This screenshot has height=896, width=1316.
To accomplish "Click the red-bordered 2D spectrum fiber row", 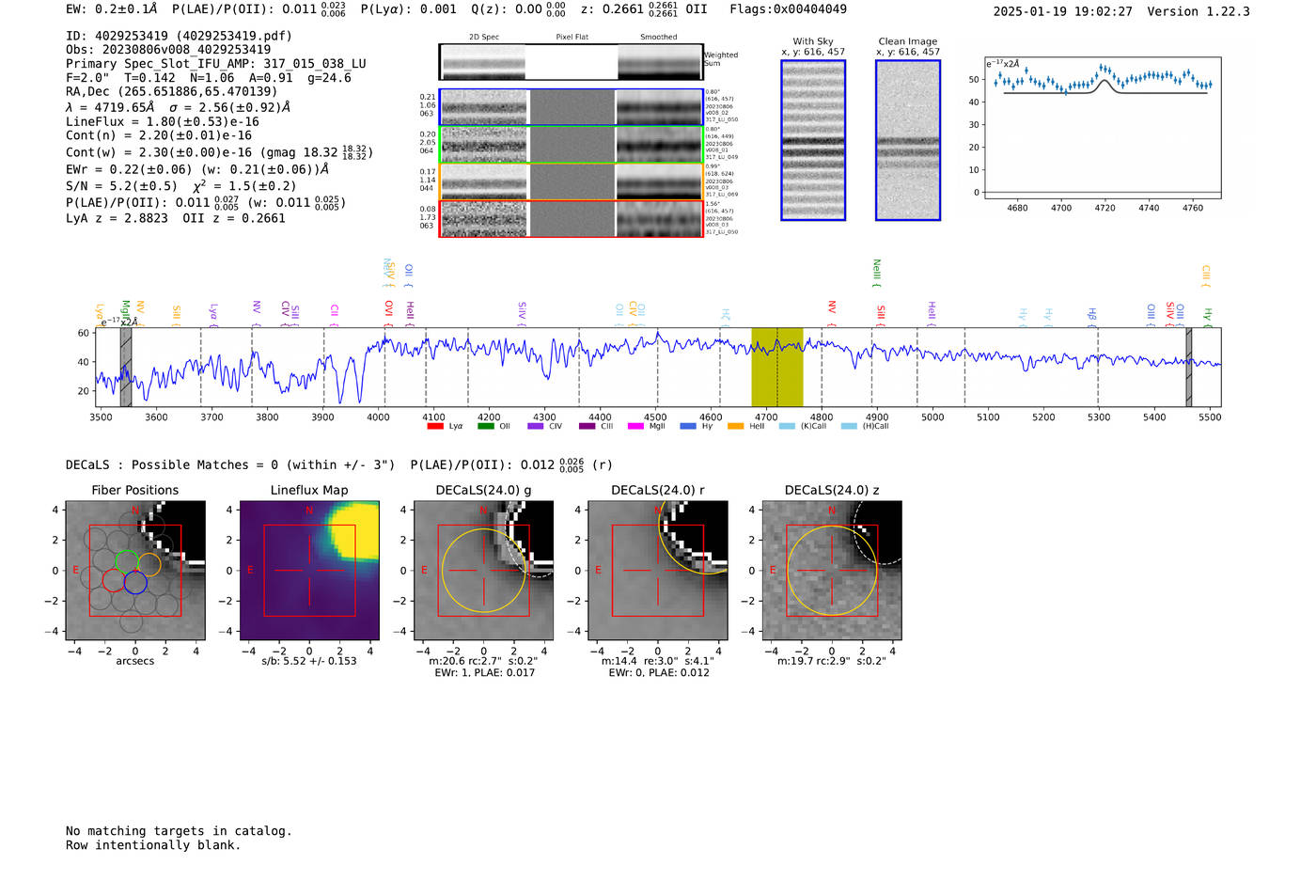I will pyautogui.click(x=571, y=219).
